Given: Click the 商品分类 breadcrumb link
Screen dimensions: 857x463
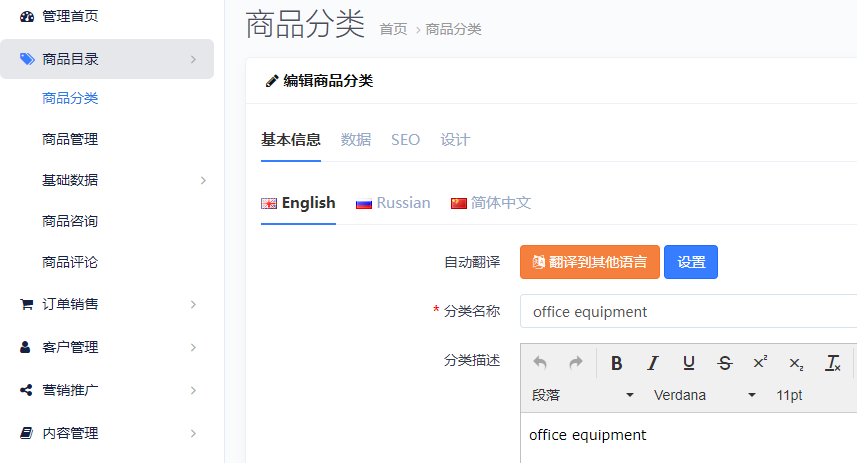Looking at the screenshot, I should tap(454, 30).
